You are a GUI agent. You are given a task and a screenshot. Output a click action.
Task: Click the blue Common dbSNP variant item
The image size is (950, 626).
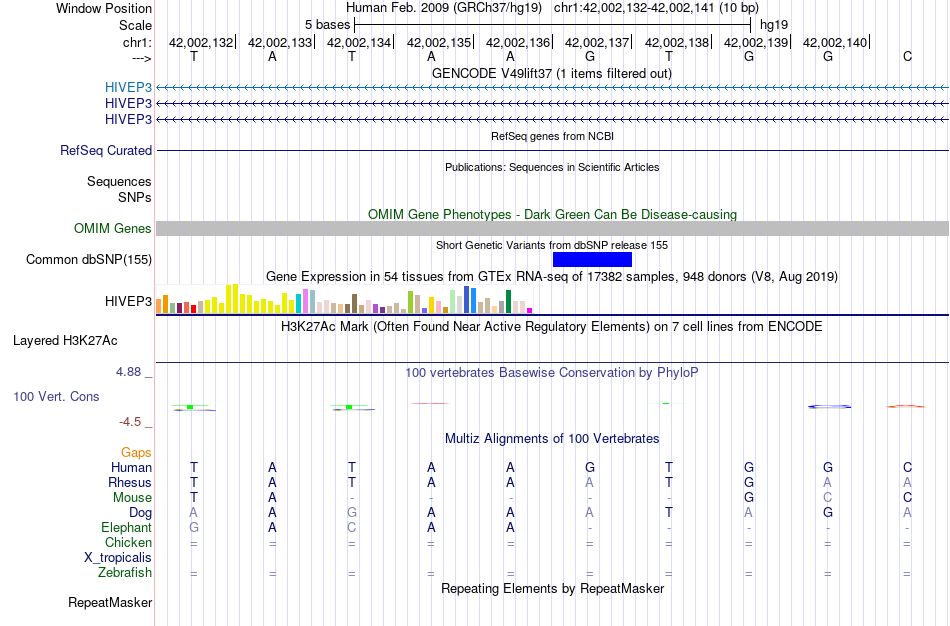coord(592,259)
